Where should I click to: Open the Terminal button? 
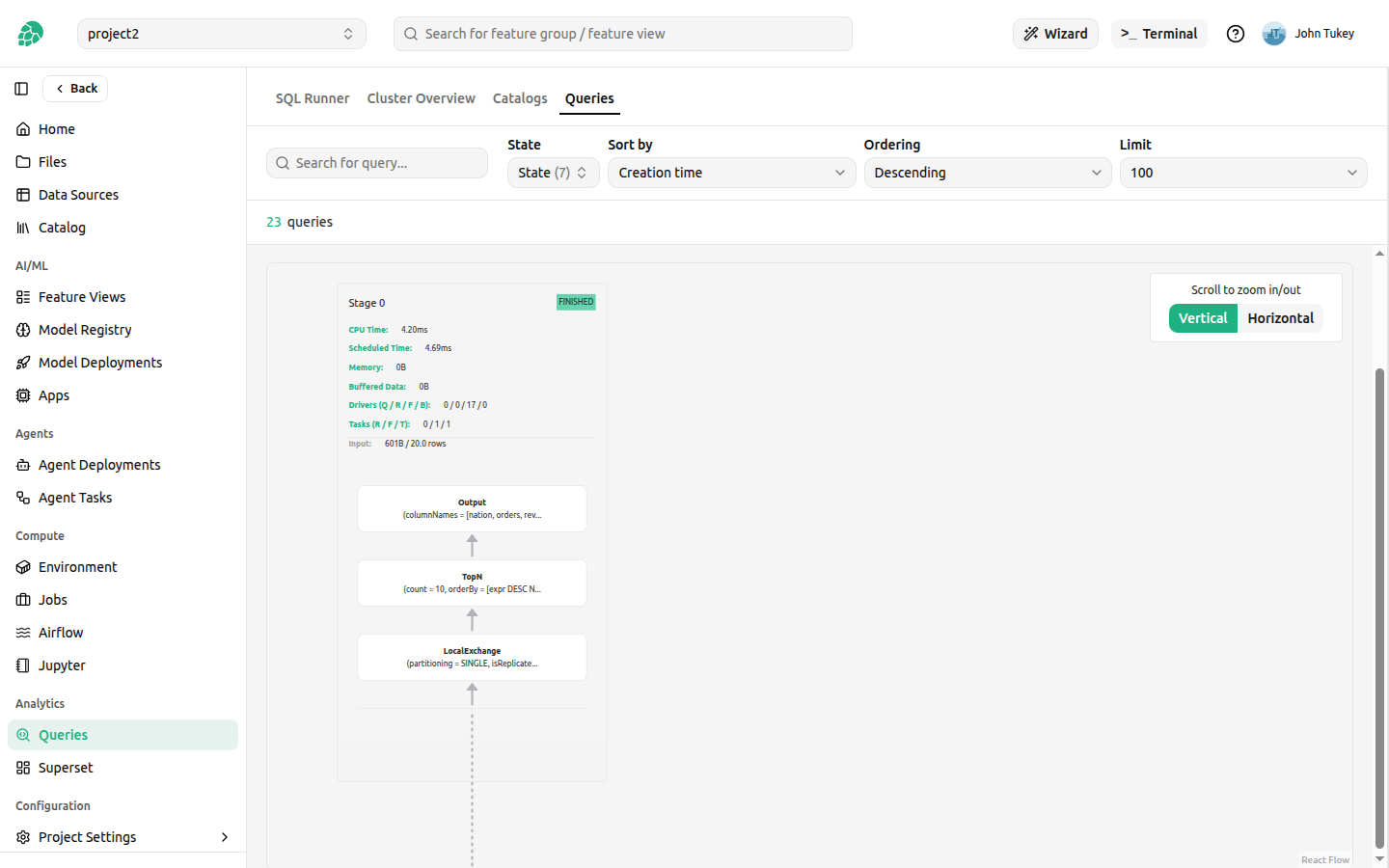tap(1159, 34)
